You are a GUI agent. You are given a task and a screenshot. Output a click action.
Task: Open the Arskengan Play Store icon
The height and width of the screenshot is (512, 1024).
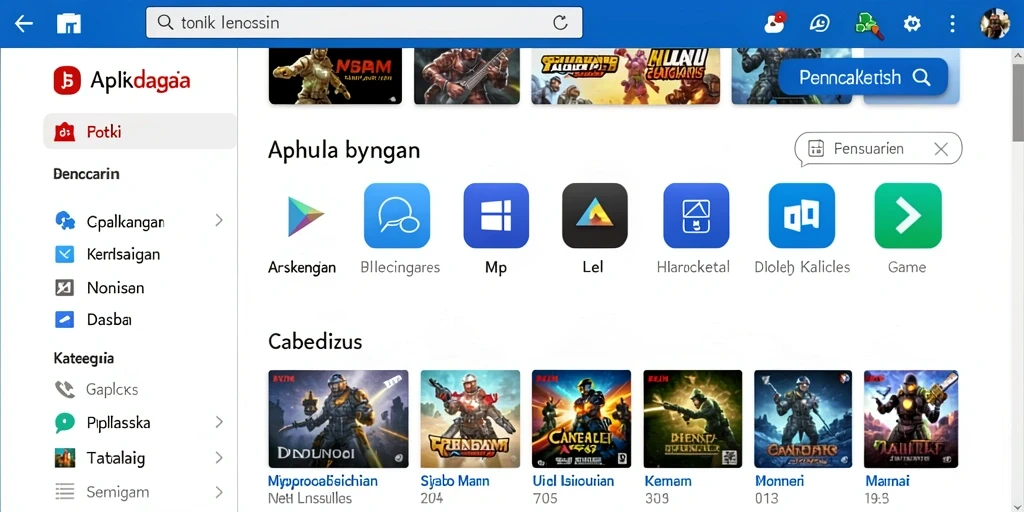pyautogui.click(x=305, y=216)
